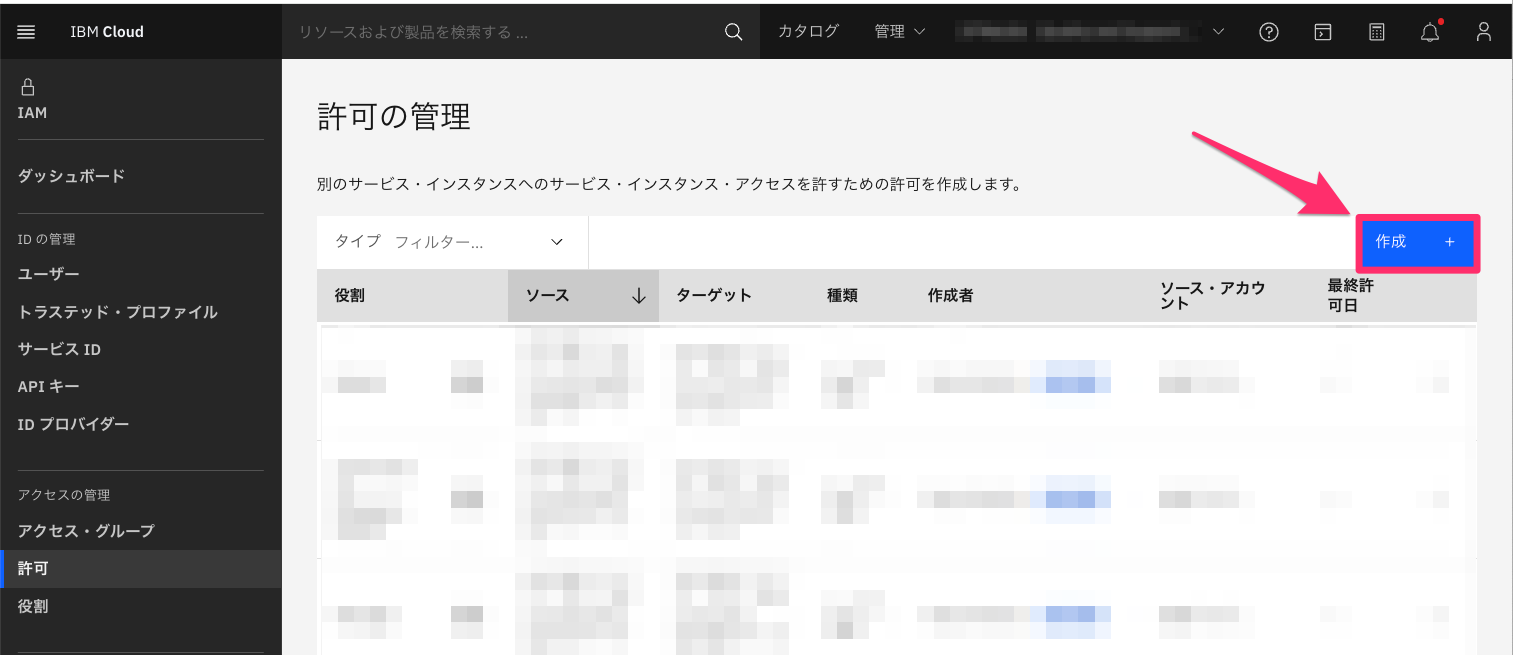View notifications via the bell icon
Screen dimensions: 1513x655
coord(1429,31)
